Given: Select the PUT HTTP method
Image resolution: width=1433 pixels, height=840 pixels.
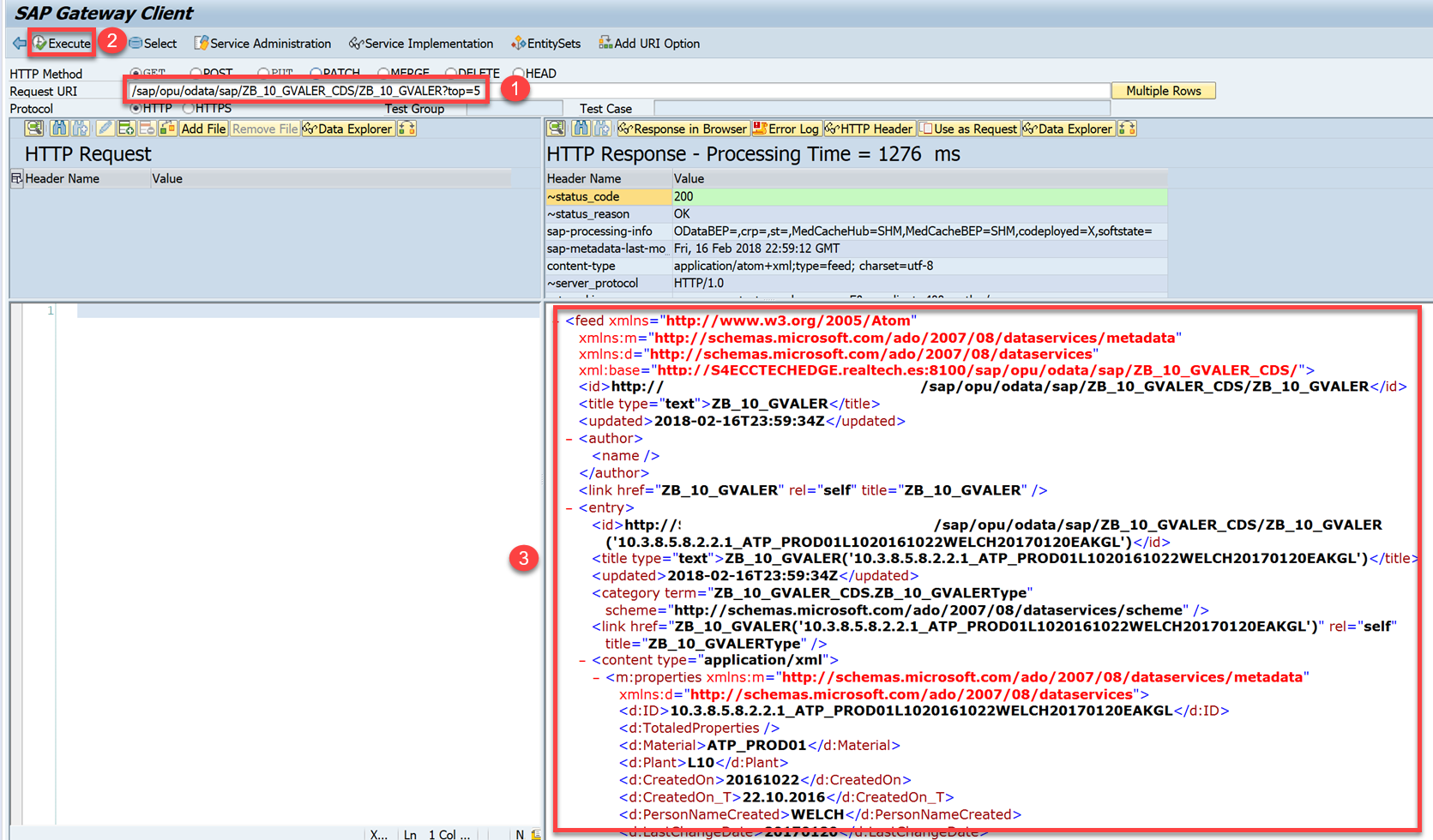Looking at the screenshot, I should (263, 73).
